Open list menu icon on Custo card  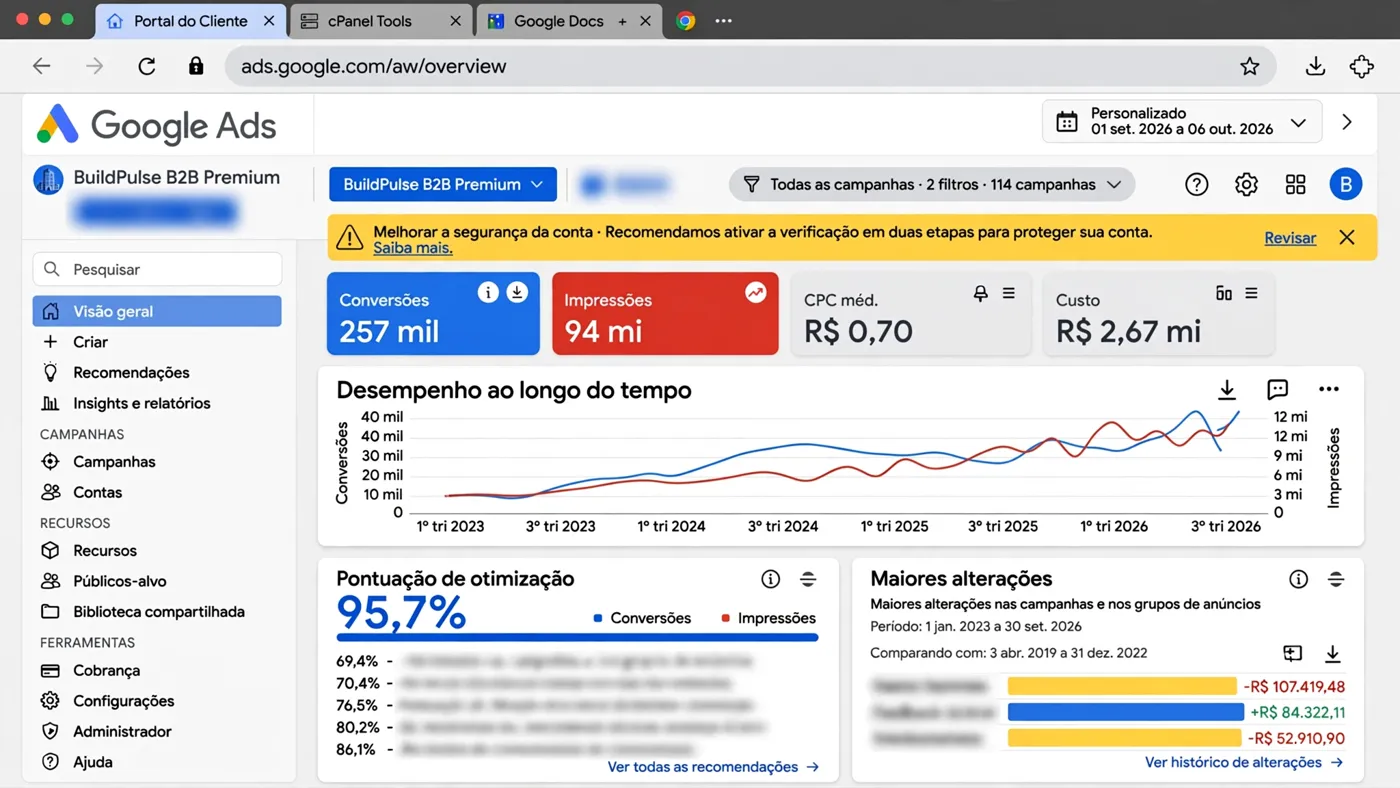point(1251,293)
